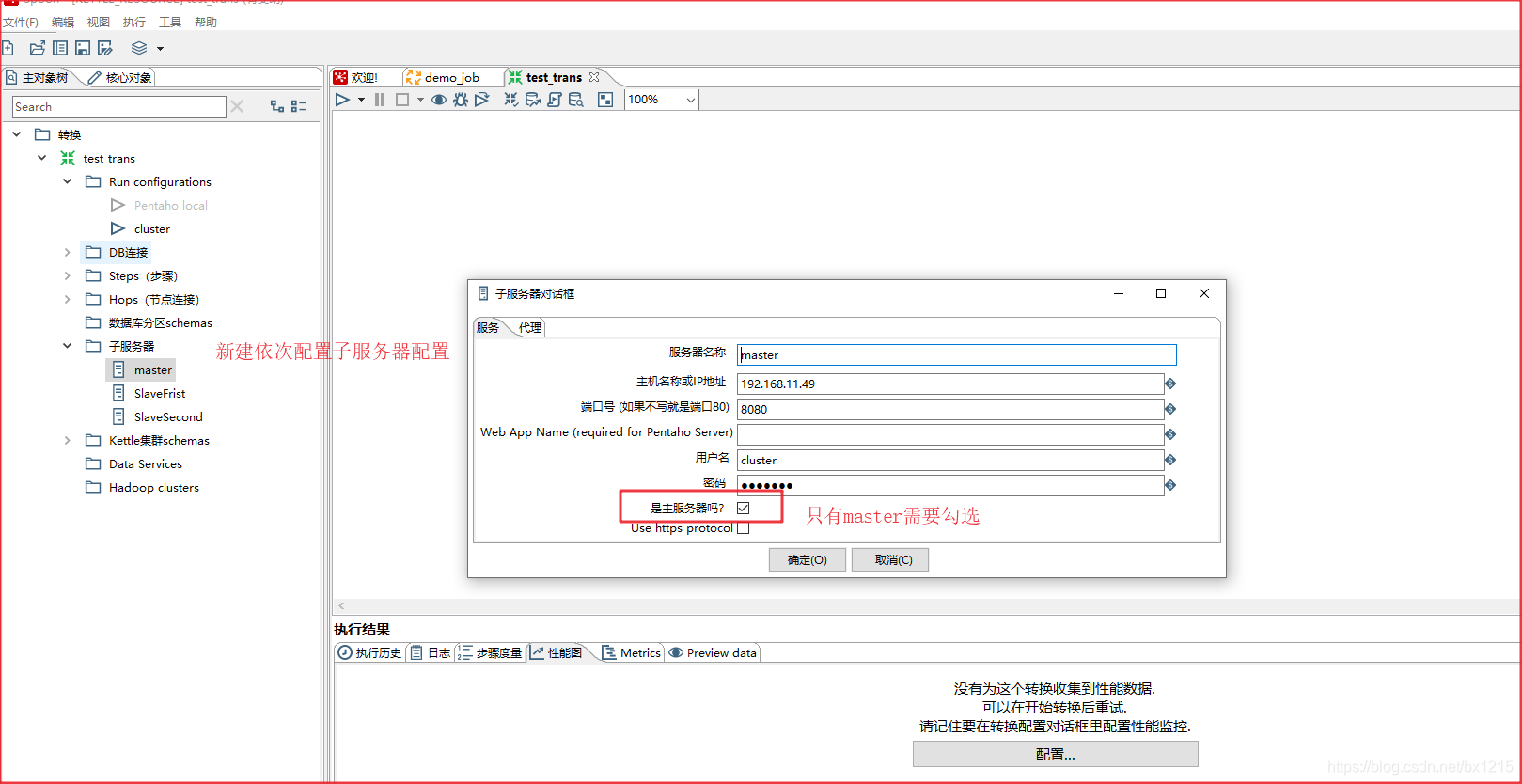Switch to the 代理 tab in dialog

pyautogui.click(x=530, y=327)
